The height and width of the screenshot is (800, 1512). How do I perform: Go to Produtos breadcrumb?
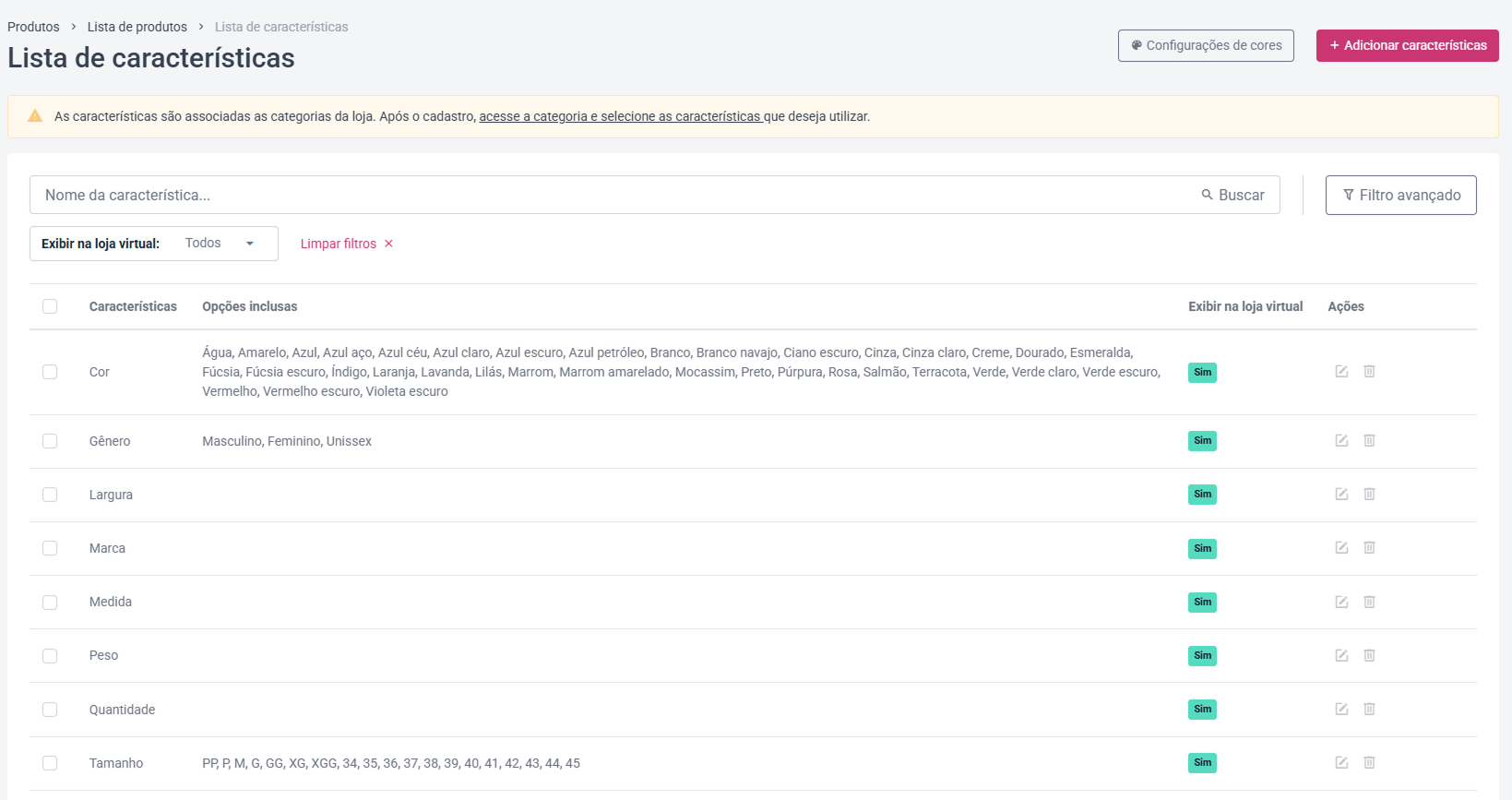(x=33, y=27)
